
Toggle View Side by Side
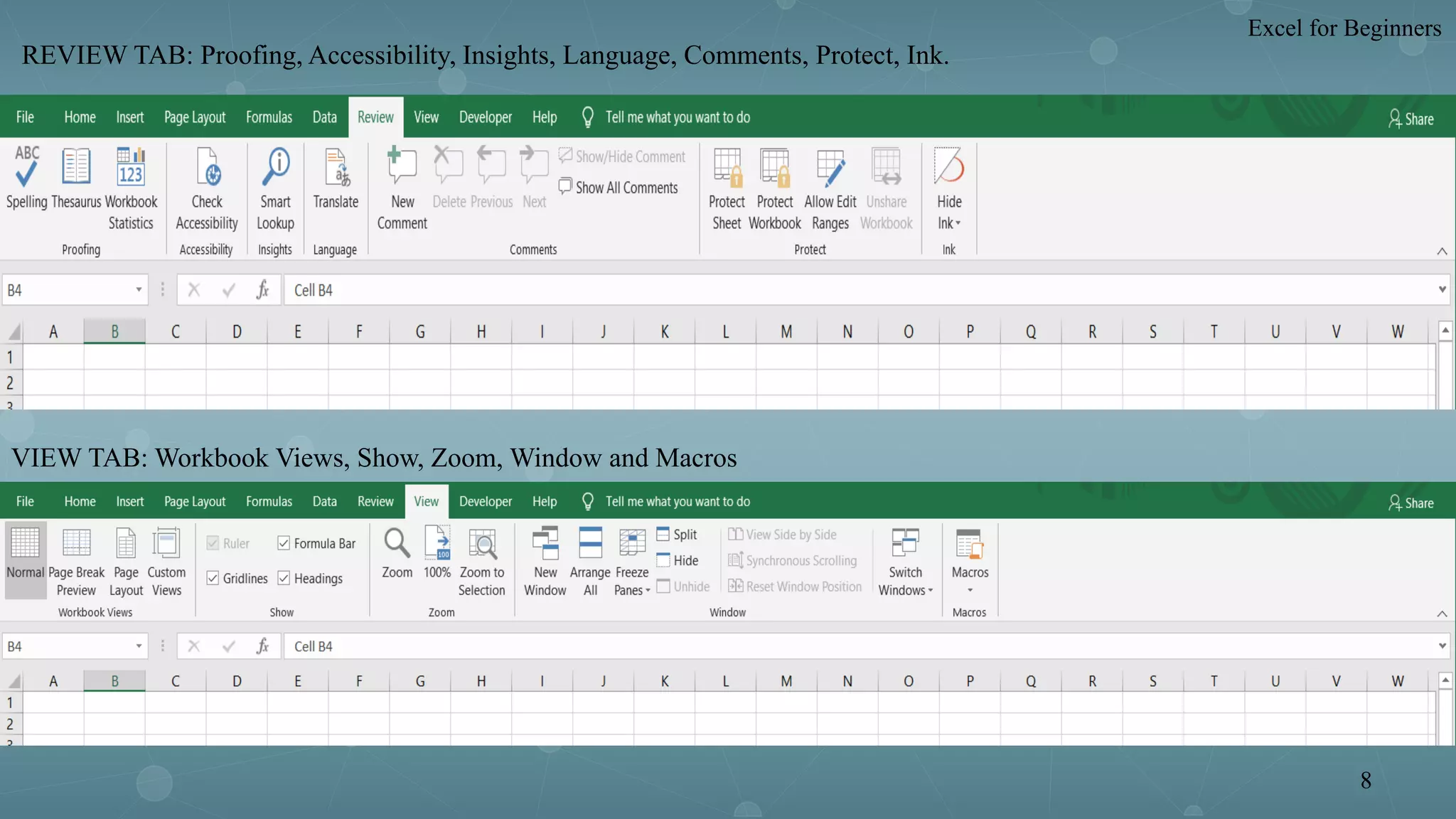point(782,535)
